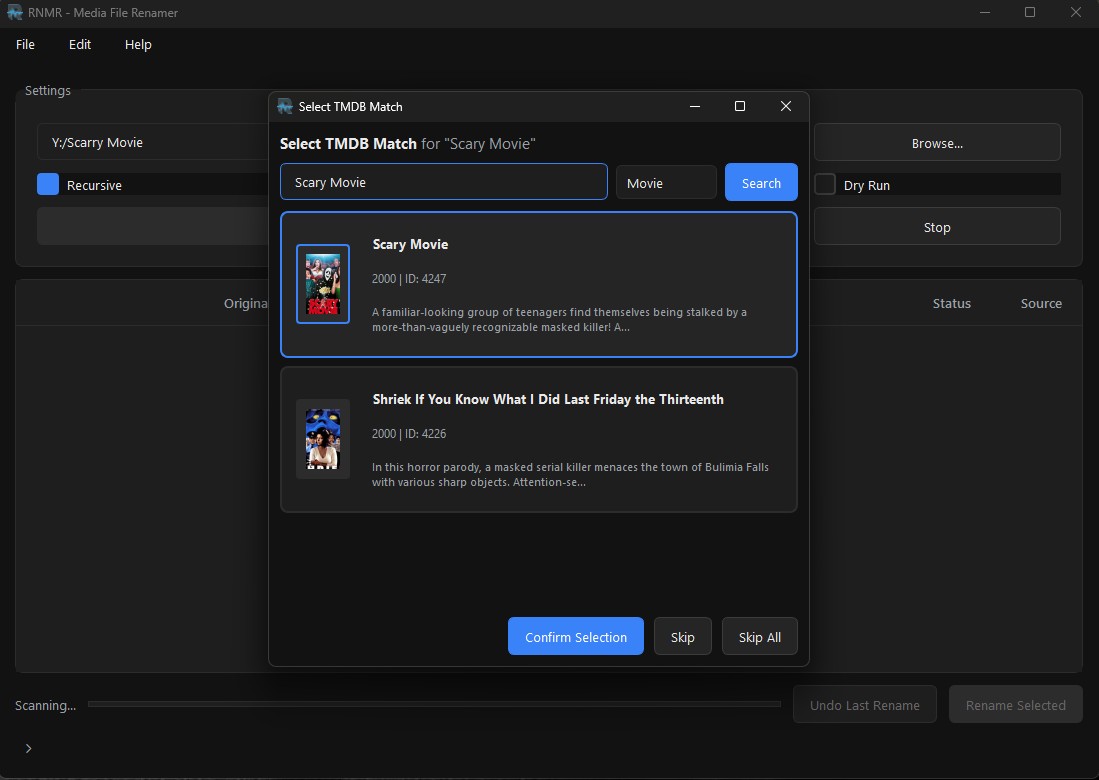The image size is (1099, 780).
Task: Click the Scary Movie search text field
Action: (443, 183)
